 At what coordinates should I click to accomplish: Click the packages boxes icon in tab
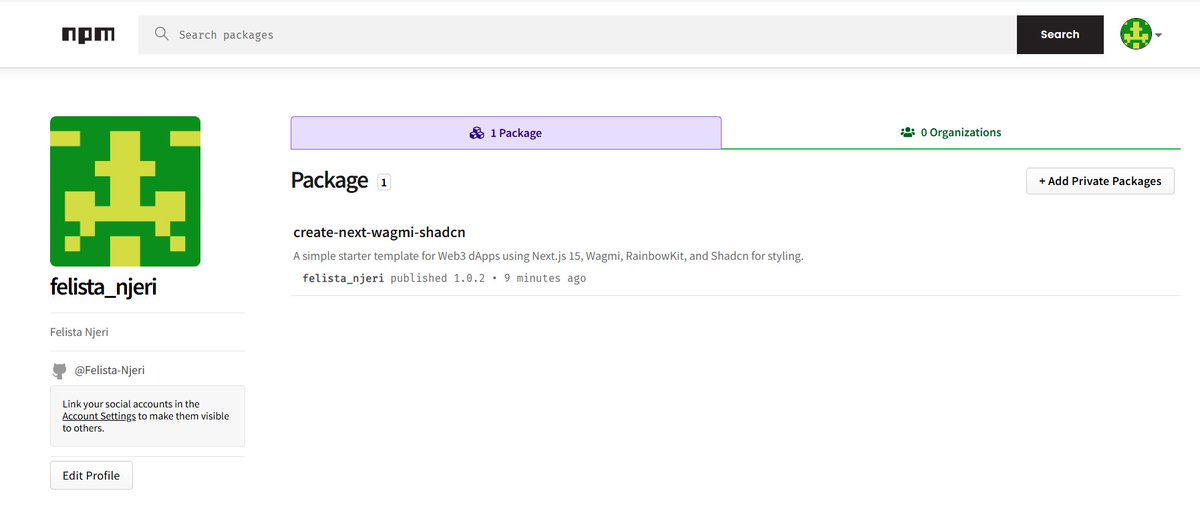[477, 132]
